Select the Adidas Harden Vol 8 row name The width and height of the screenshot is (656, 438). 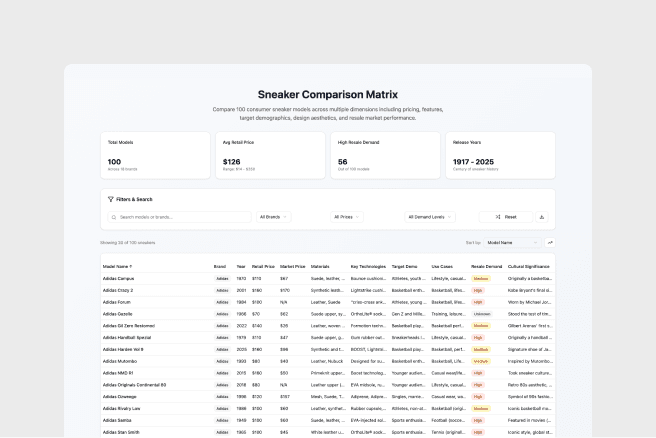click(123, 349)
